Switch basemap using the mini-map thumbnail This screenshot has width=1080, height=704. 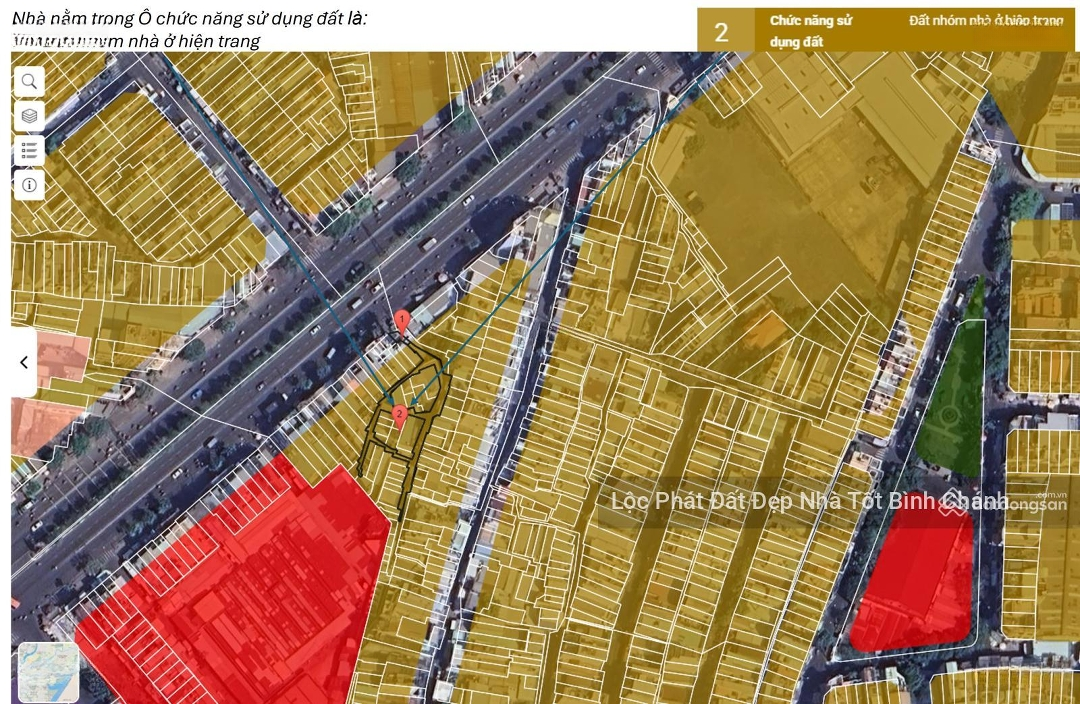(x=48, y=672)
